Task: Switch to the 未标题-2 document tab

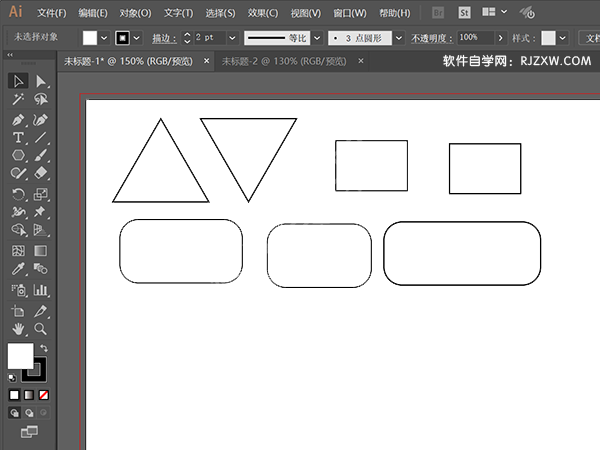Action: point(284,61)
